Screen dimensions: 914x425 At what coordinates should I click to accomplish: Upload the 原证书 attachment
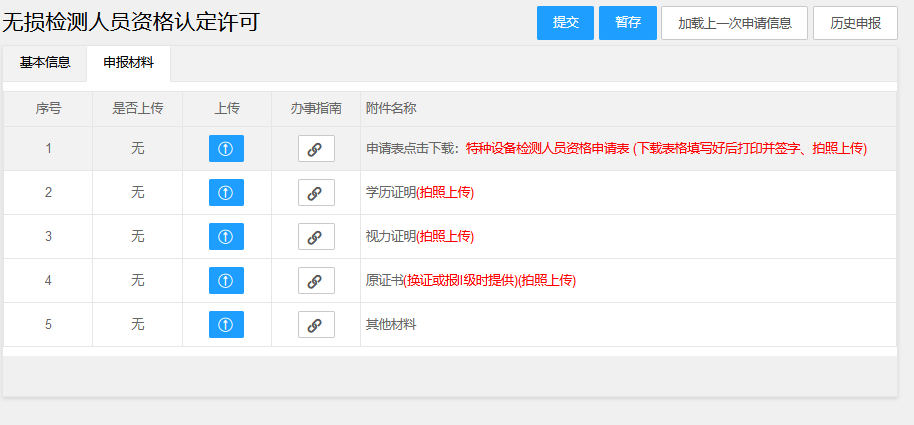pos(226,280)
